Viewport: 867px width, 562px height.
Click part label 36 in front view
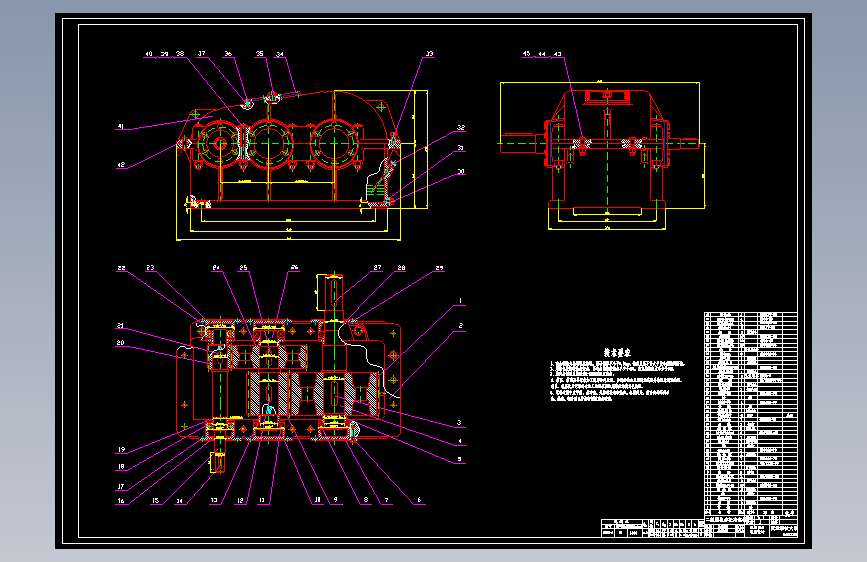coord(228,54)
